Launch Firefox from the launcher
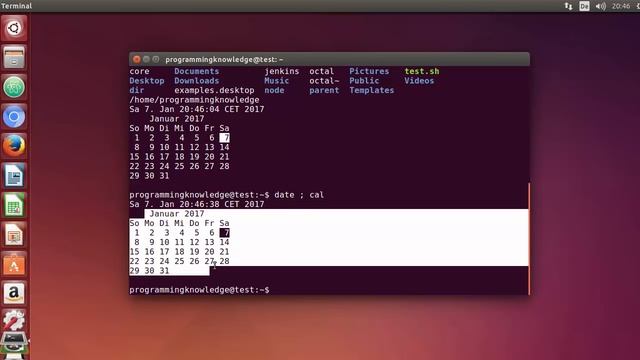 point(14,146)
